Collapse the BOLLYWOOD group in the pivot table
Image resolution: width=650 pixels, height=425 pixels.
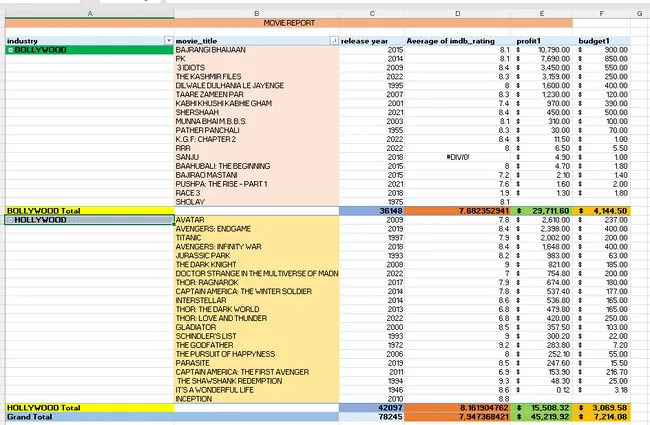pos(10,49)
